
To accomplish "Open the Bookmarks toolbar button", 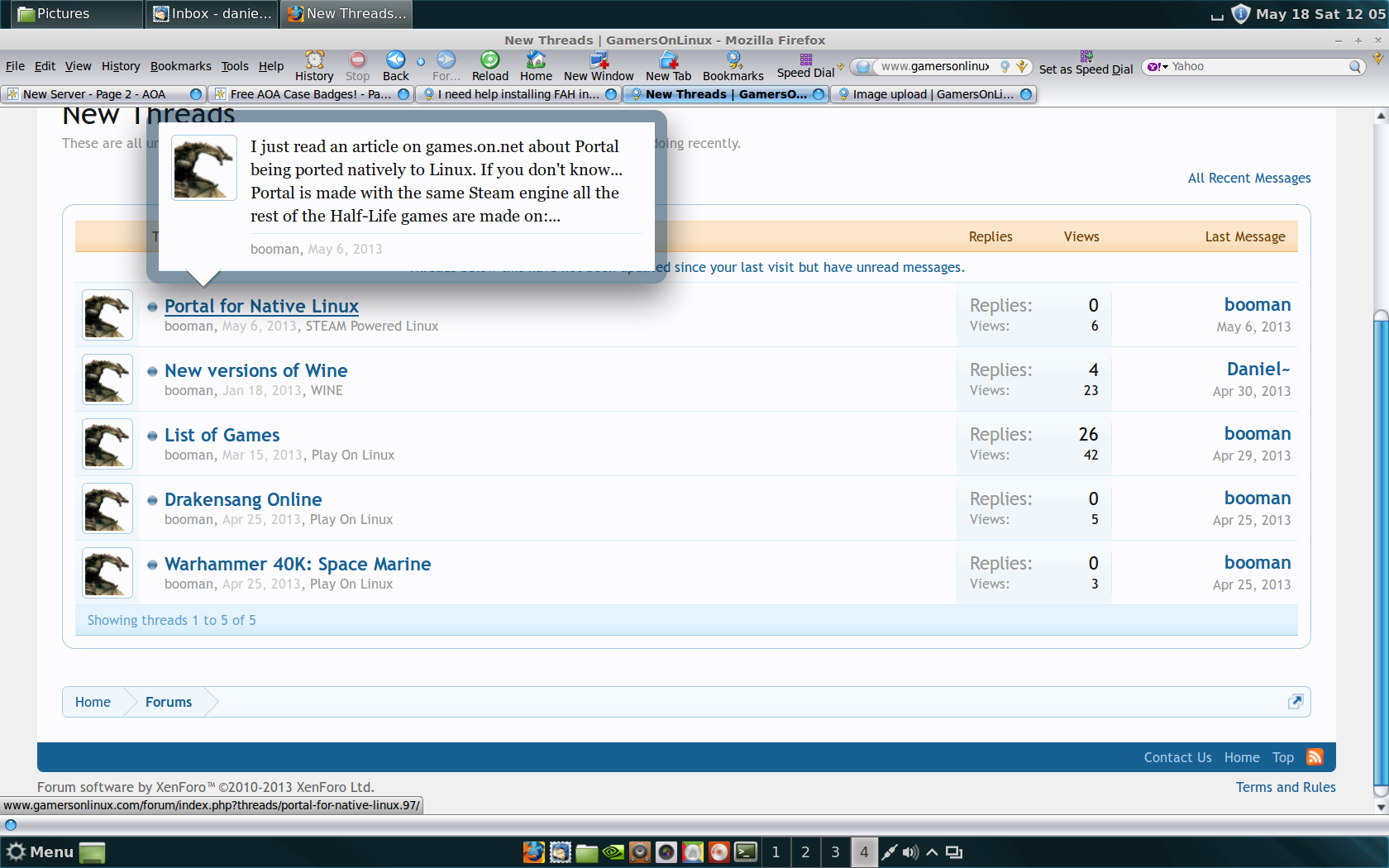I will [733, 66].
